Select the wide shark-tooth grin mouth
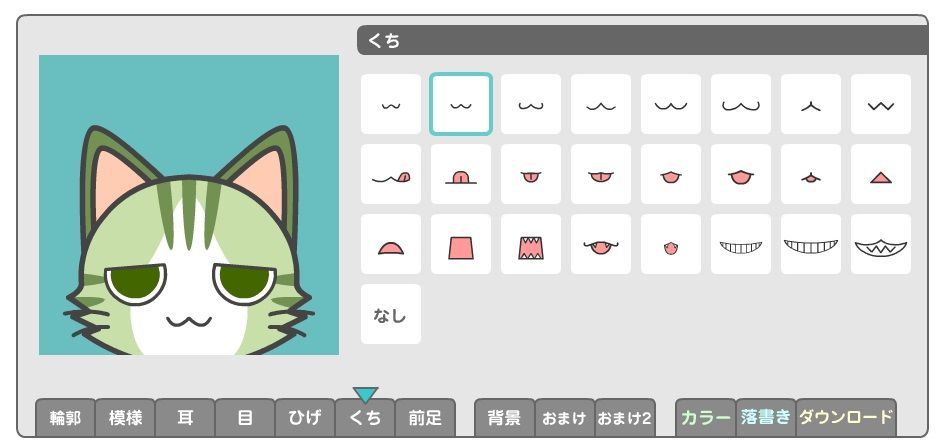 (881, 244)
